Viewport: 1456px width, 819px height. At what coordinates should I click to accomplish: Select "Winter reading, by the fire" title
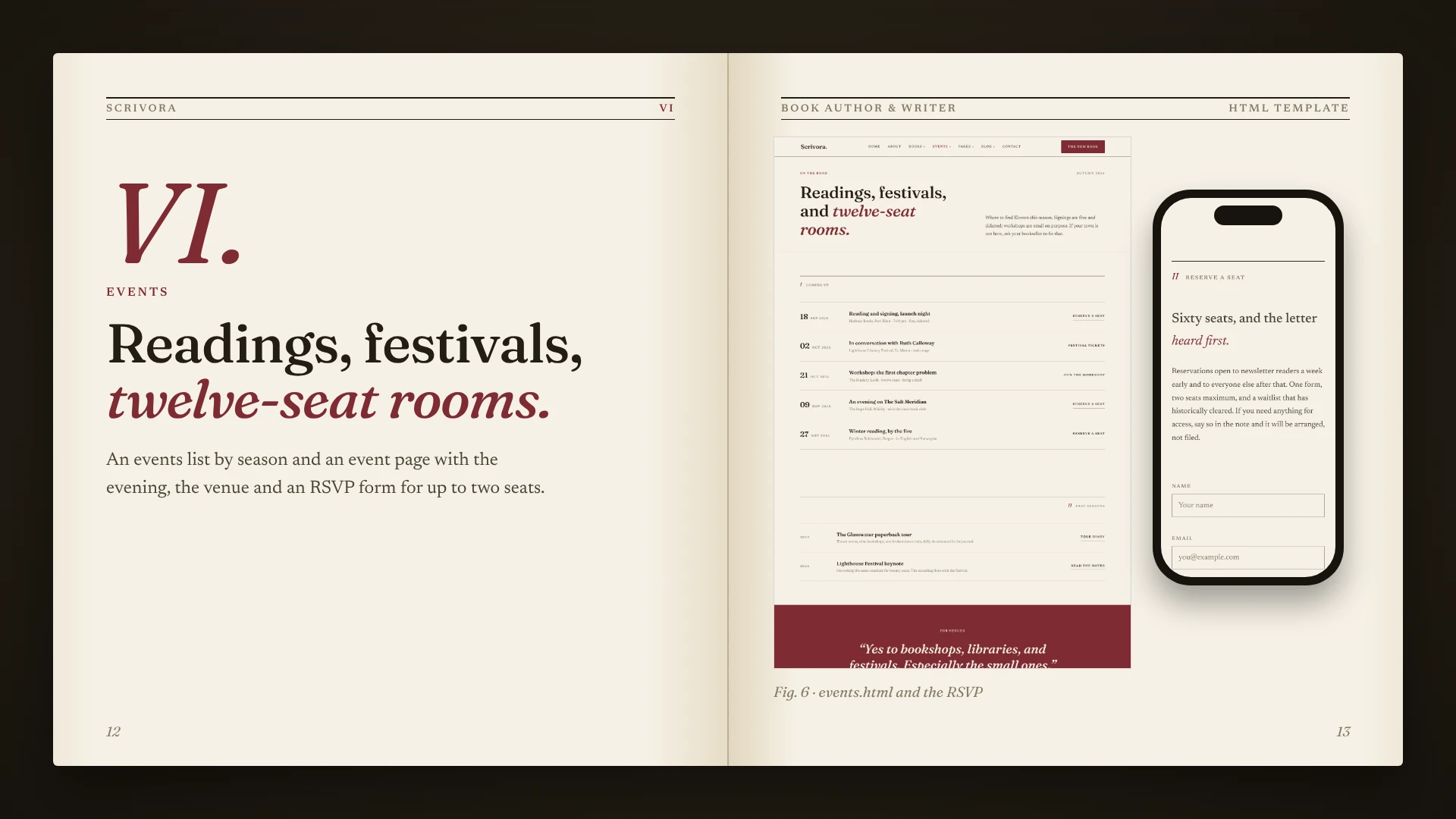pyautogui.click(x=880, y=431)
